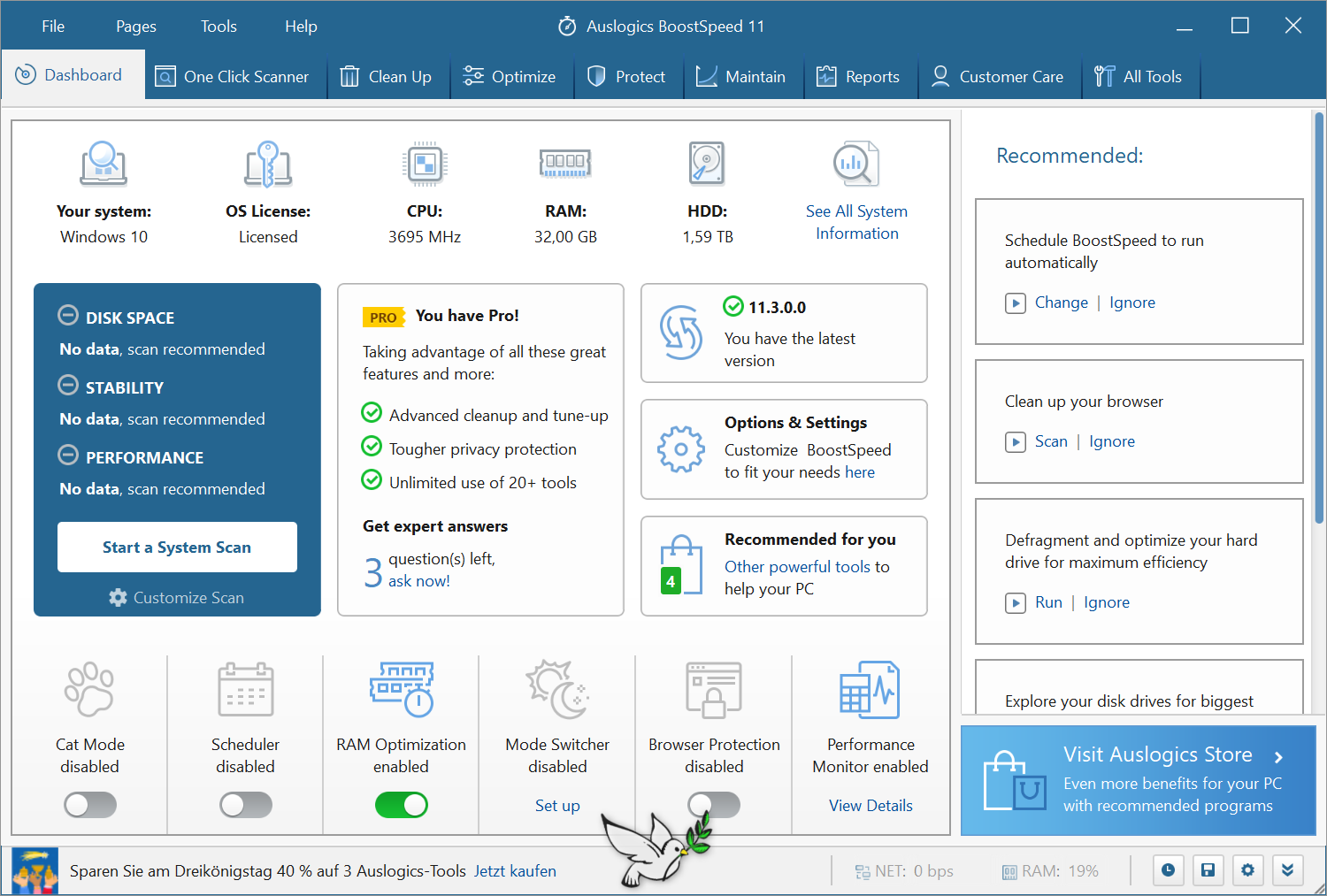Click the RAM module icon
Image resolution: width=1327 pixels, height=896 pixels.
(565, 163)
